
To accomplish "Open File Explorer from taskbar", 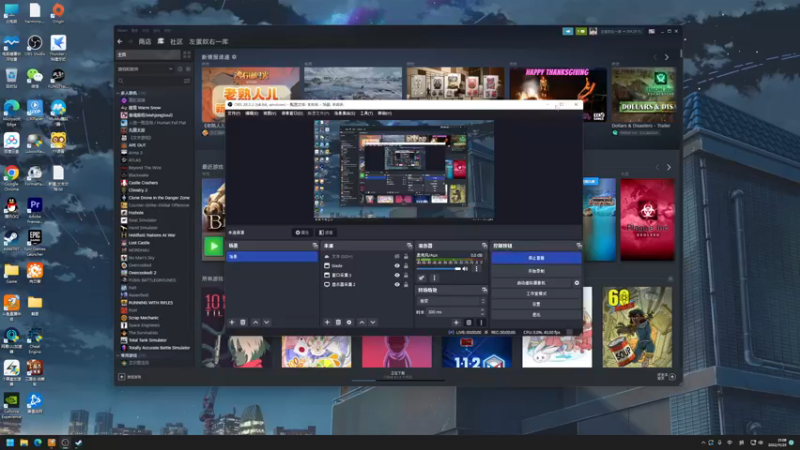I will [23, 443].
